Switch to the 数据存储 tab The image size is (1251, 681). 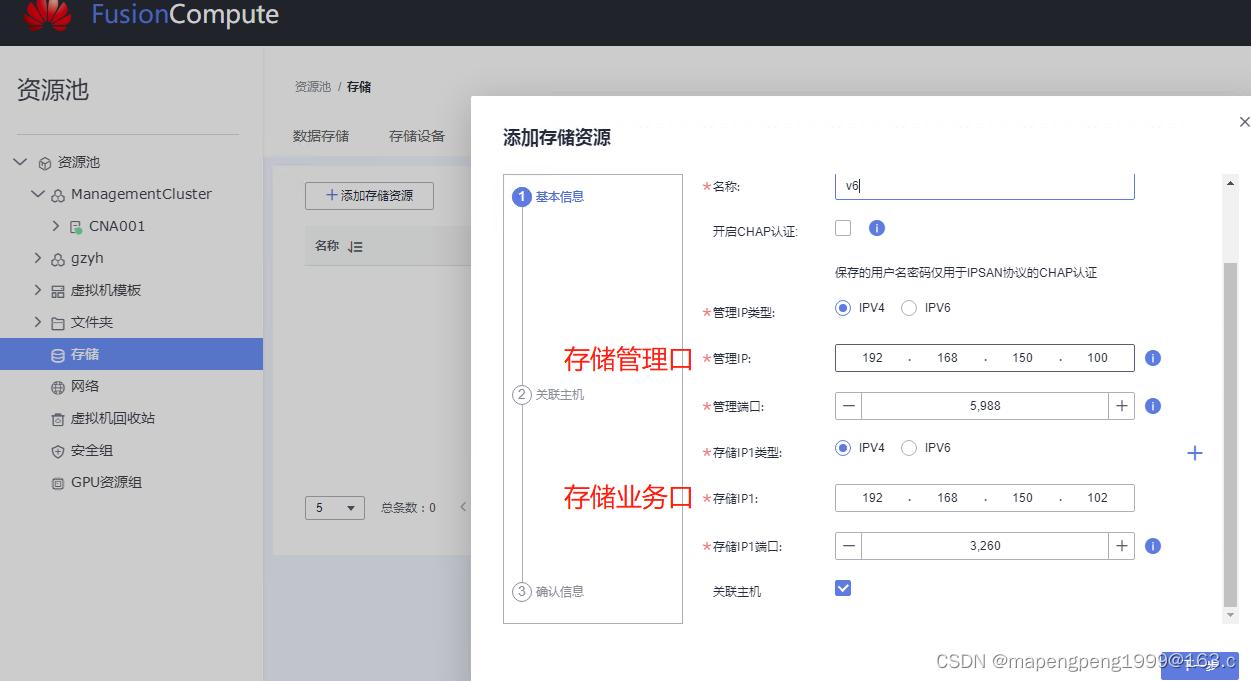(321, 136)
